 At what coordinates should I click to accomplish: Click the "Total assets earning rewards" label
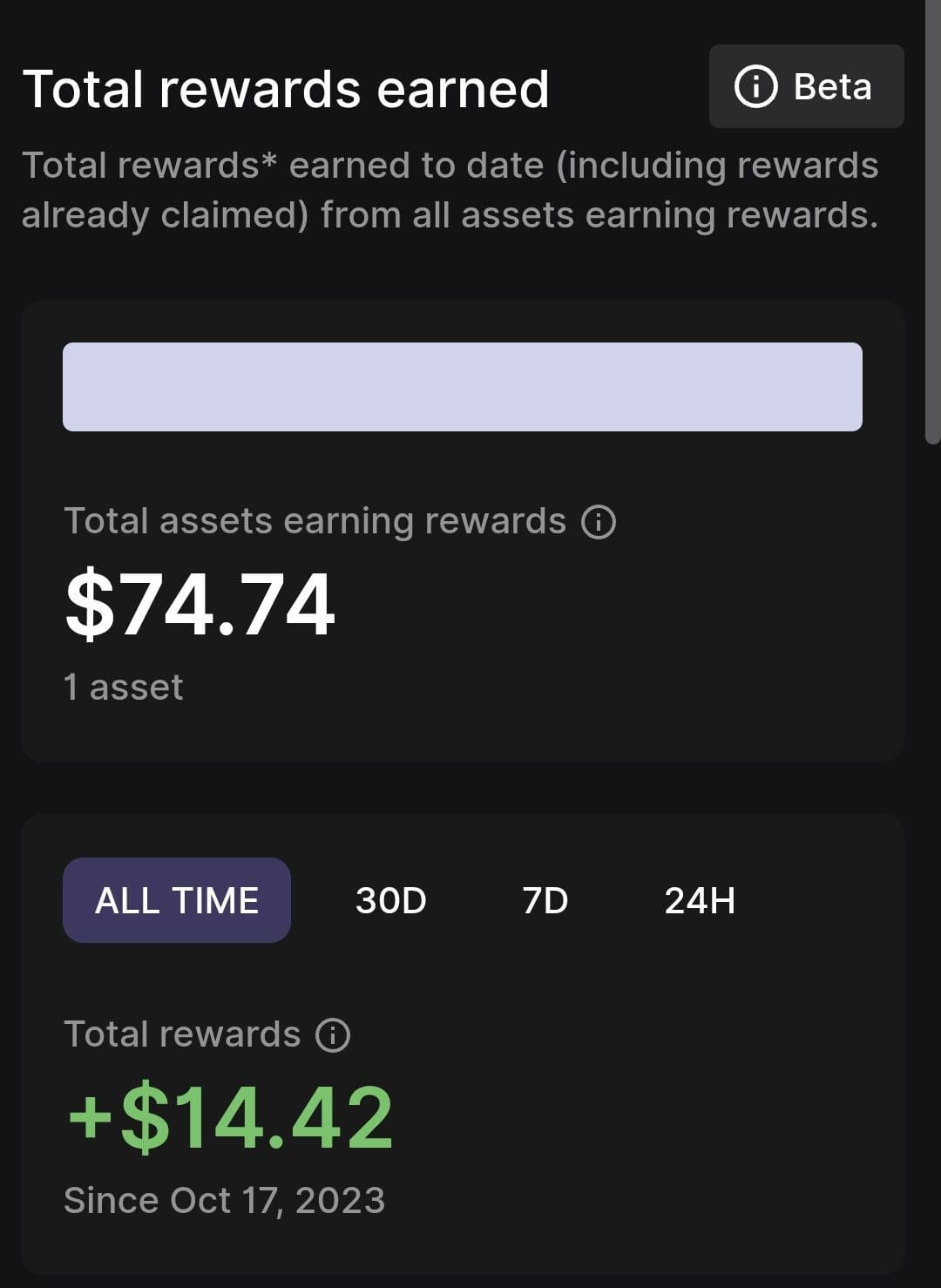click(315, 521)
